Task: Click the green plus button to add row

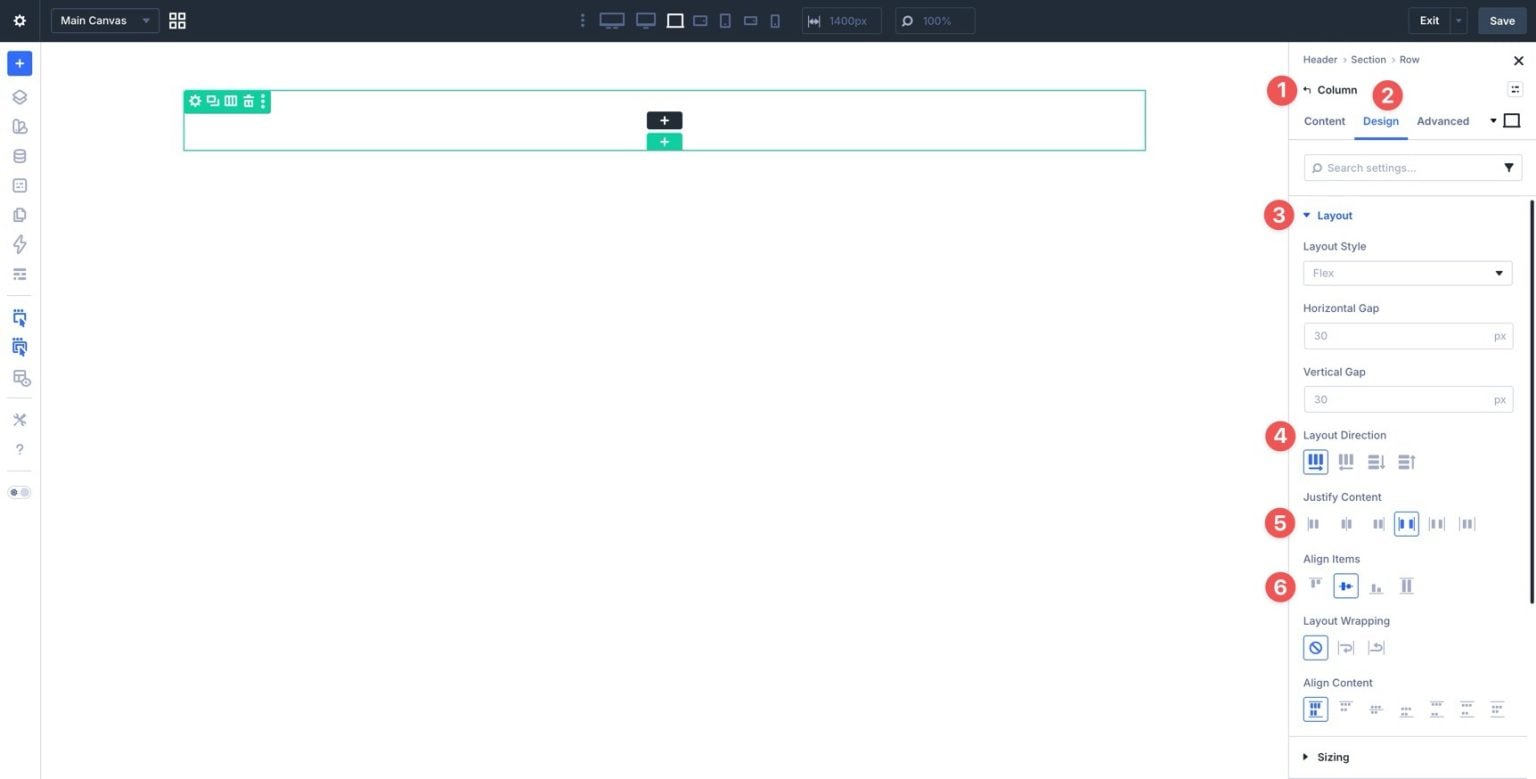Action: (x=664, y=142)
